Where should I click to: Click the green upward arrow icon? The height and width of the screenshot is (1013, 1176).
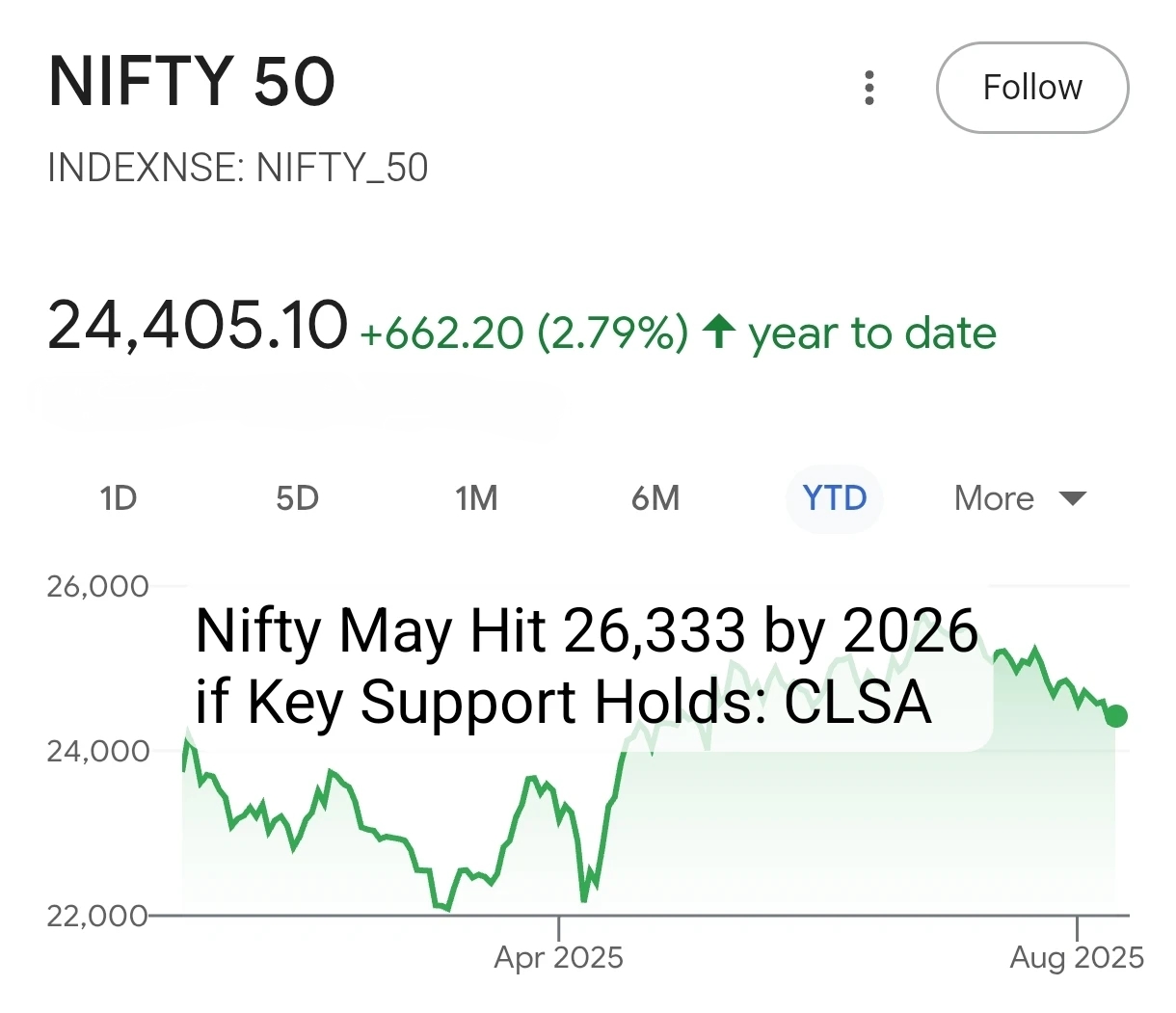pos(719,332)
